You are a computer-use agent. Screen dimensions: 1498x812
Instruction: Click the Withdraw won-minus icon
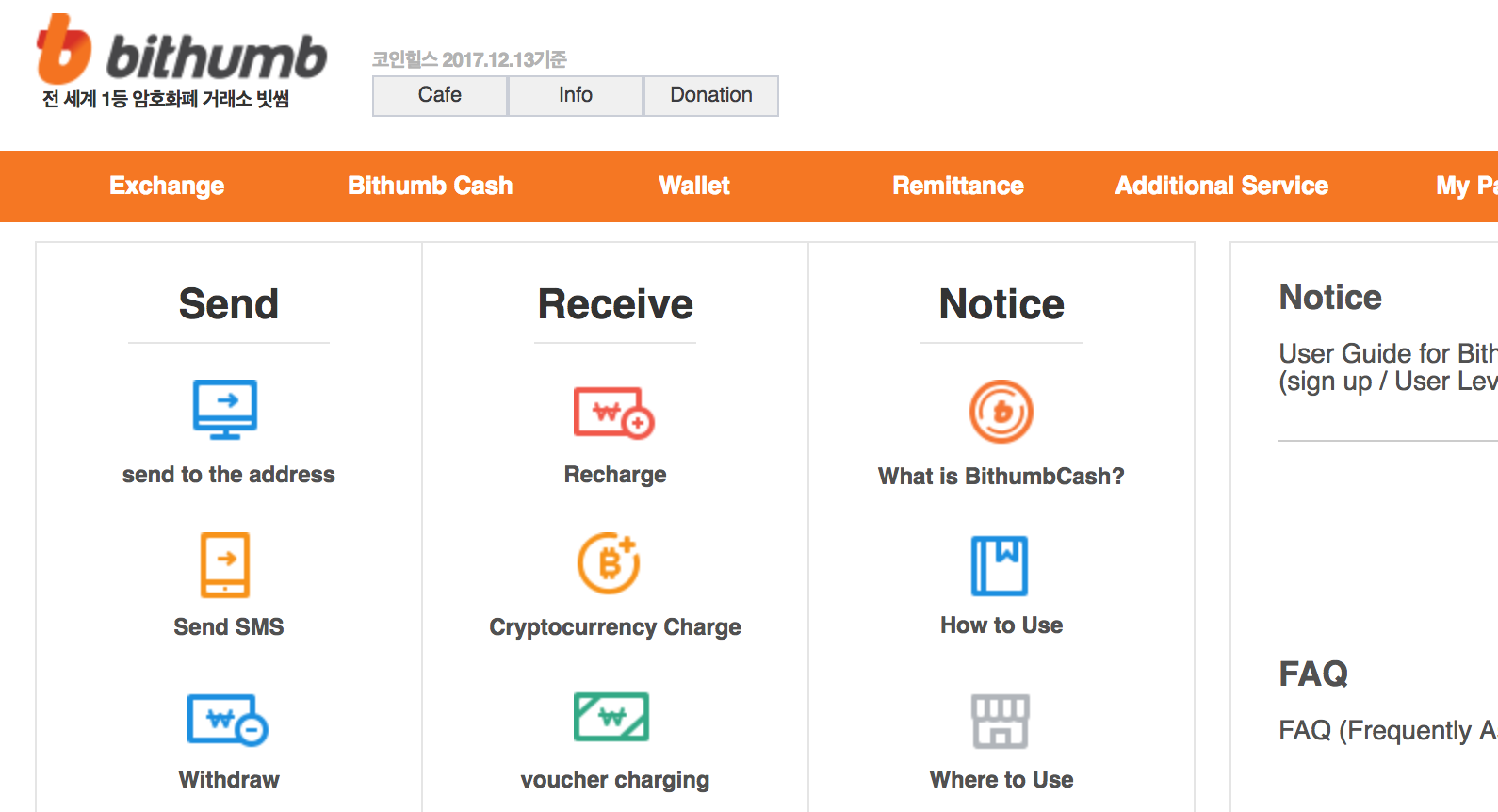[x=228, y=720]
